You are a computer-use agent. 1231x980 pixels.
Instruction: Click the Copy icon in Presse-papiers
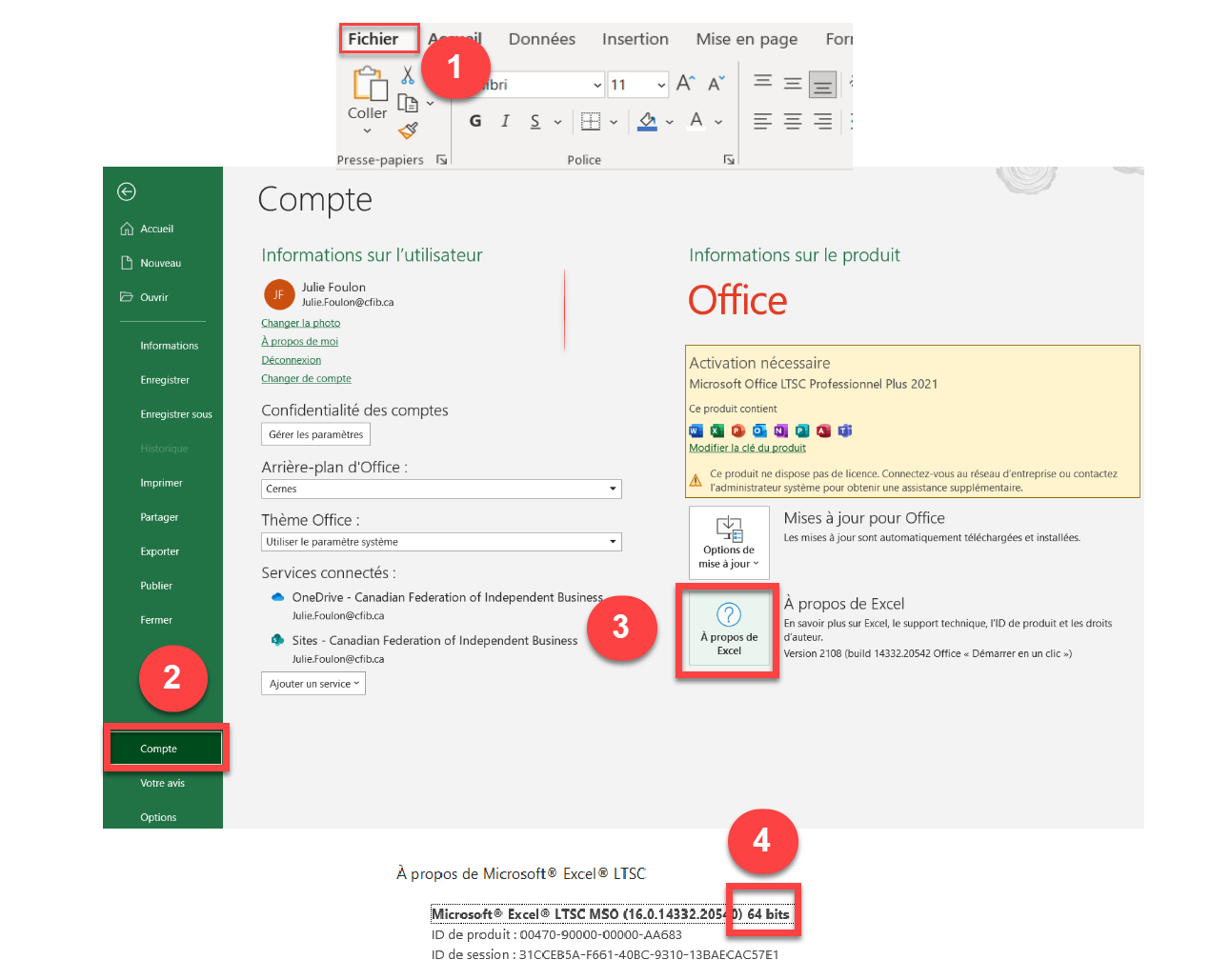[x=408, y=103]
